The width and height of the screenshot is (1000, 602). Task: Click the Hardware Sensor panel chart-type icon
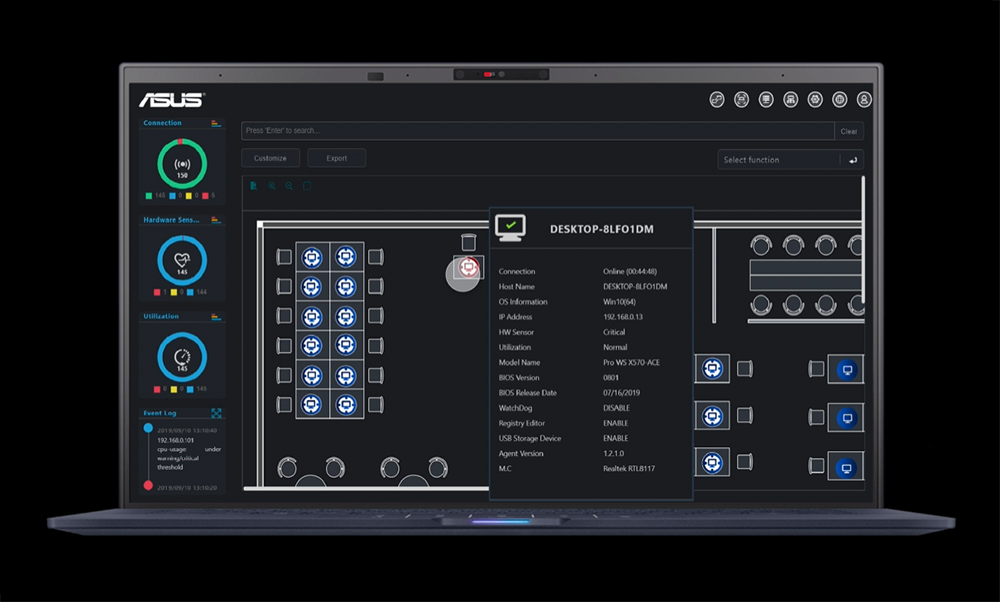tap(216, 220)
